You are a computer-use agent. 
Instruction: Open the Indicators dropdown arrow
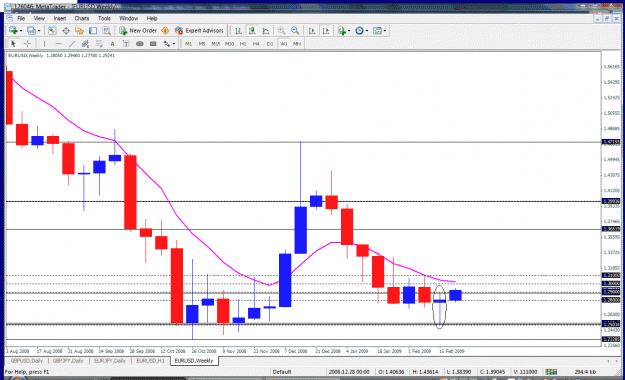pos(349,31)
